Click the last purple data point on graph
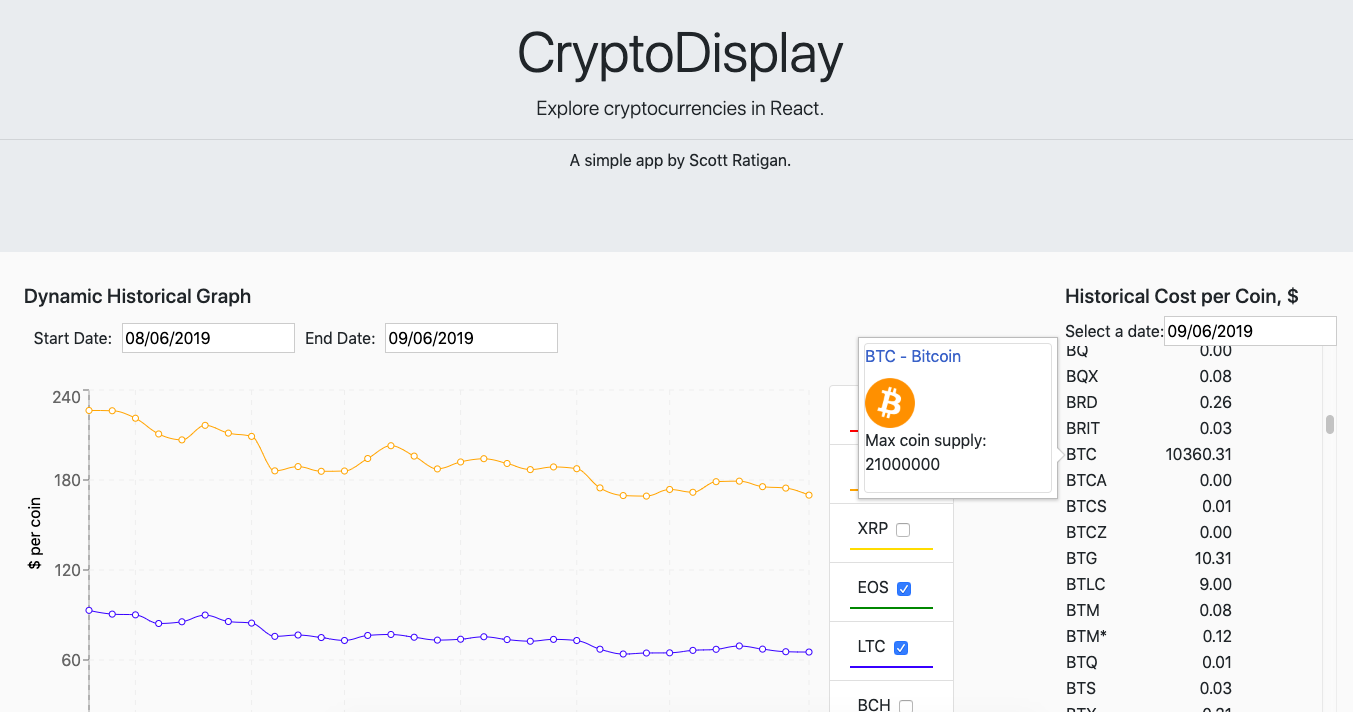Image resolution: width=1353 pixels, height=712 pixels. [809, 652]
